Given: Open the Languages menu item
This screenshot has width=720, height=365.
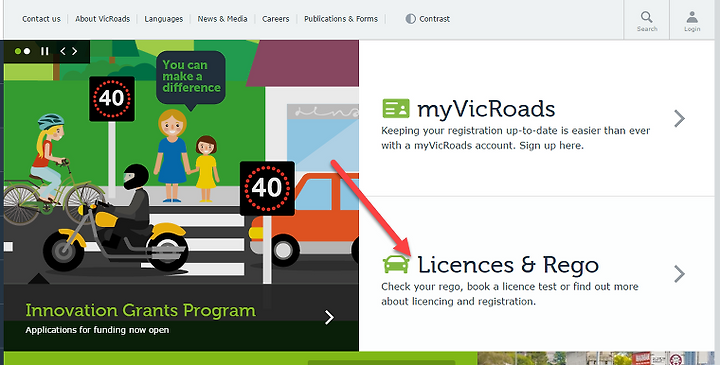Looking at the screenshot, I should tap(163, 19).
